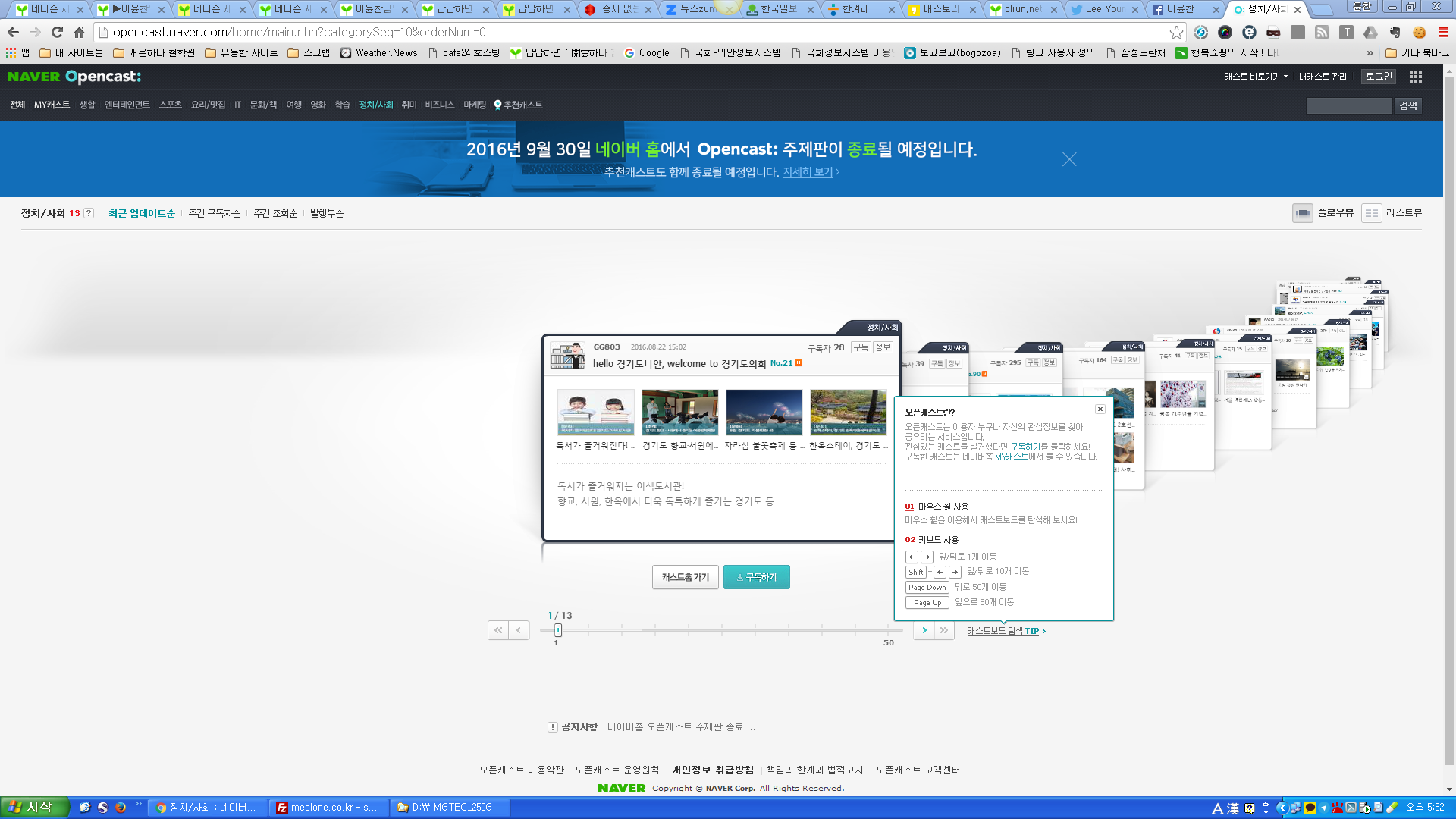The width and height of the screenshot is (1456, 819).
Task: Click the browser address bar
Action: tap(637, 33)
